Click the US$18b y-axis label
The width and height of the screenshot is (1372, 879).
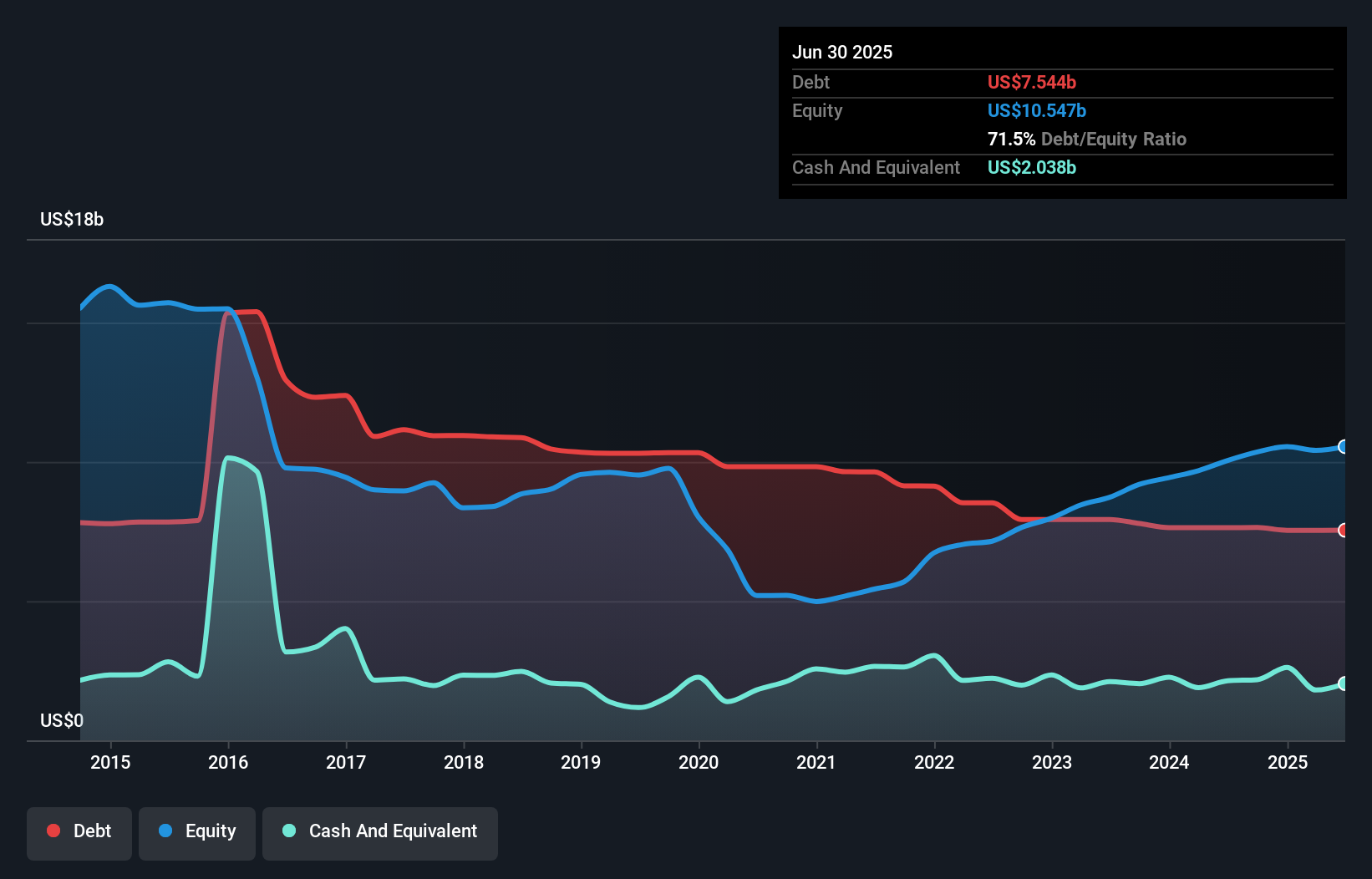pyautogui.click(x=72, y=220)
